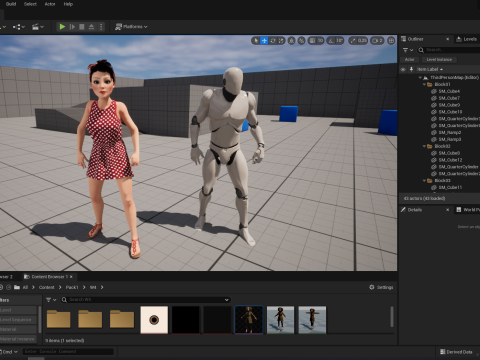Open Content Browser Settings
The image size is (480, 360).
click(x=381, y=287)
